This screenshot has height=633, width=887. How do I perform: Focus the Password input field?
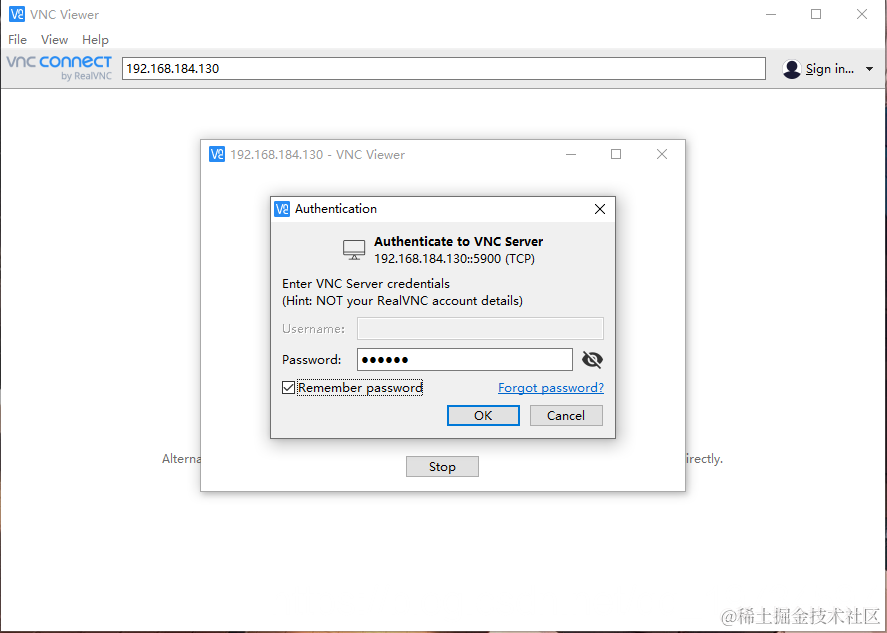pyautogui.click(x=465, y=360)
